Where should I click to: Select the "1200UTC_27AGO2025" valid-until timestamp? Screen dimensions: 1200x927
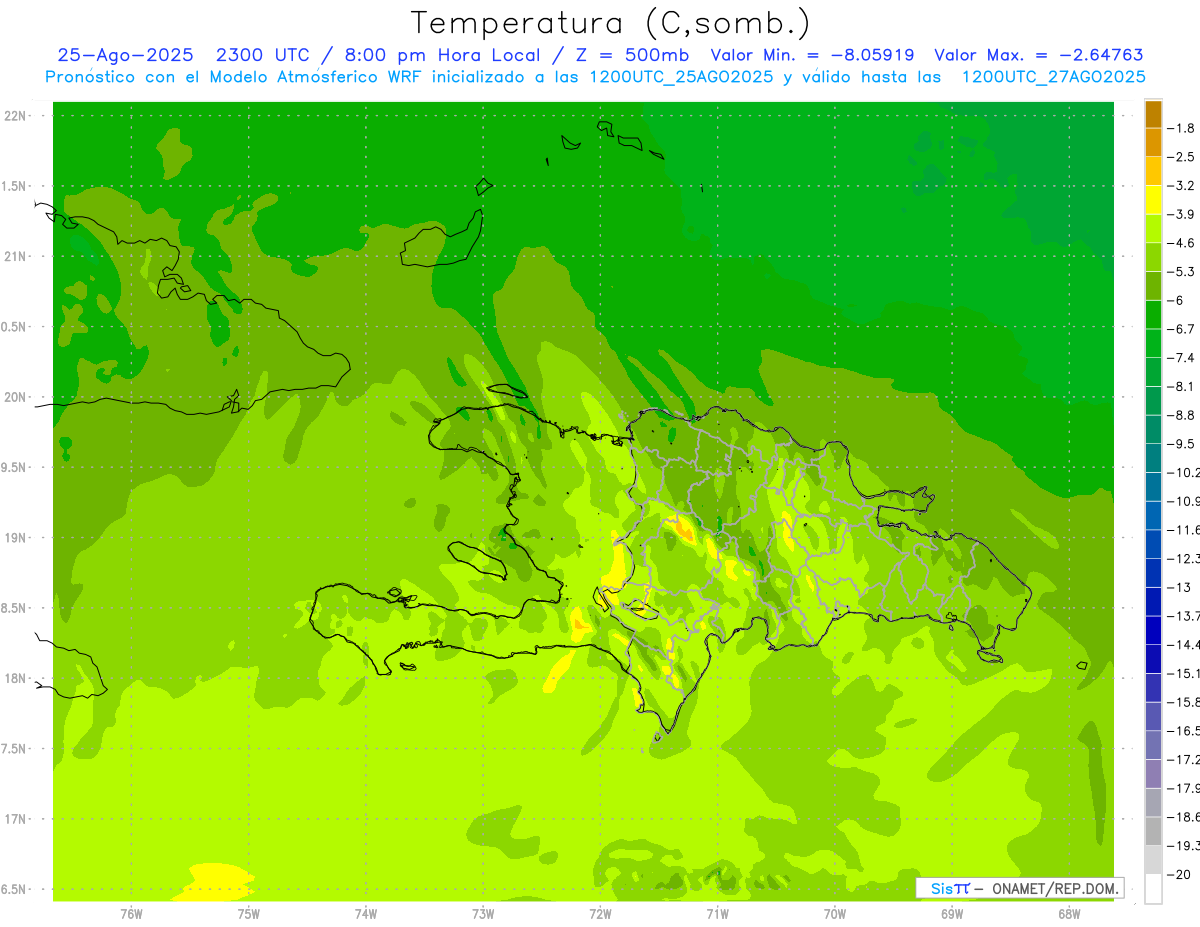click(x=1053, y=77)
